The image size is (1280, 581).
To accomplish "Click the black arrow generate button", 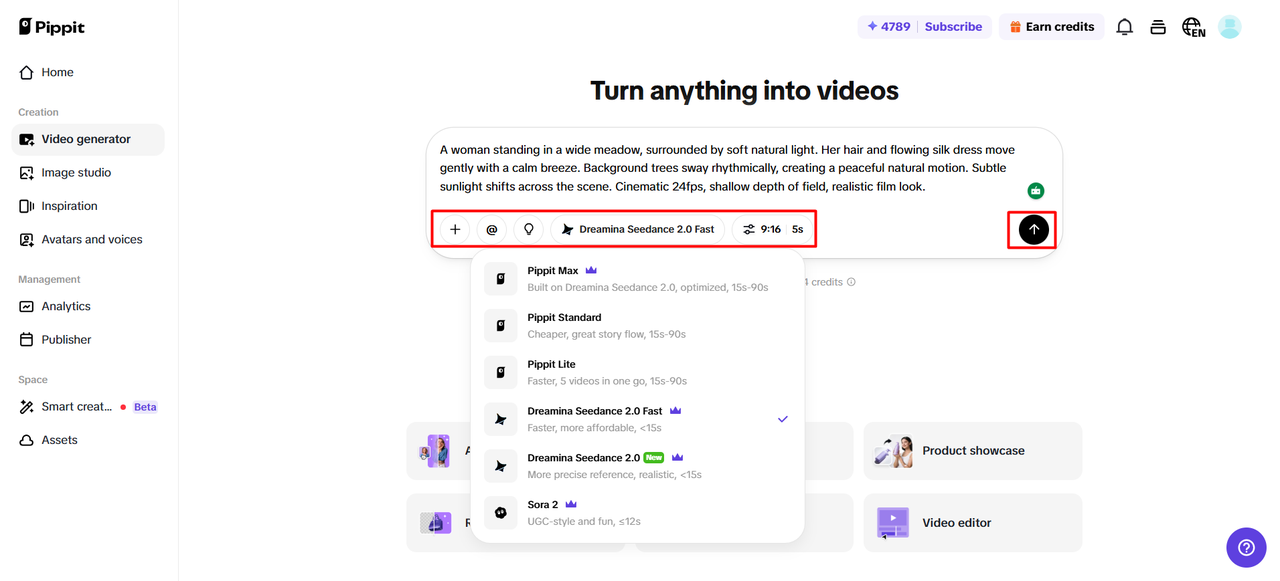I will 1034,229.
